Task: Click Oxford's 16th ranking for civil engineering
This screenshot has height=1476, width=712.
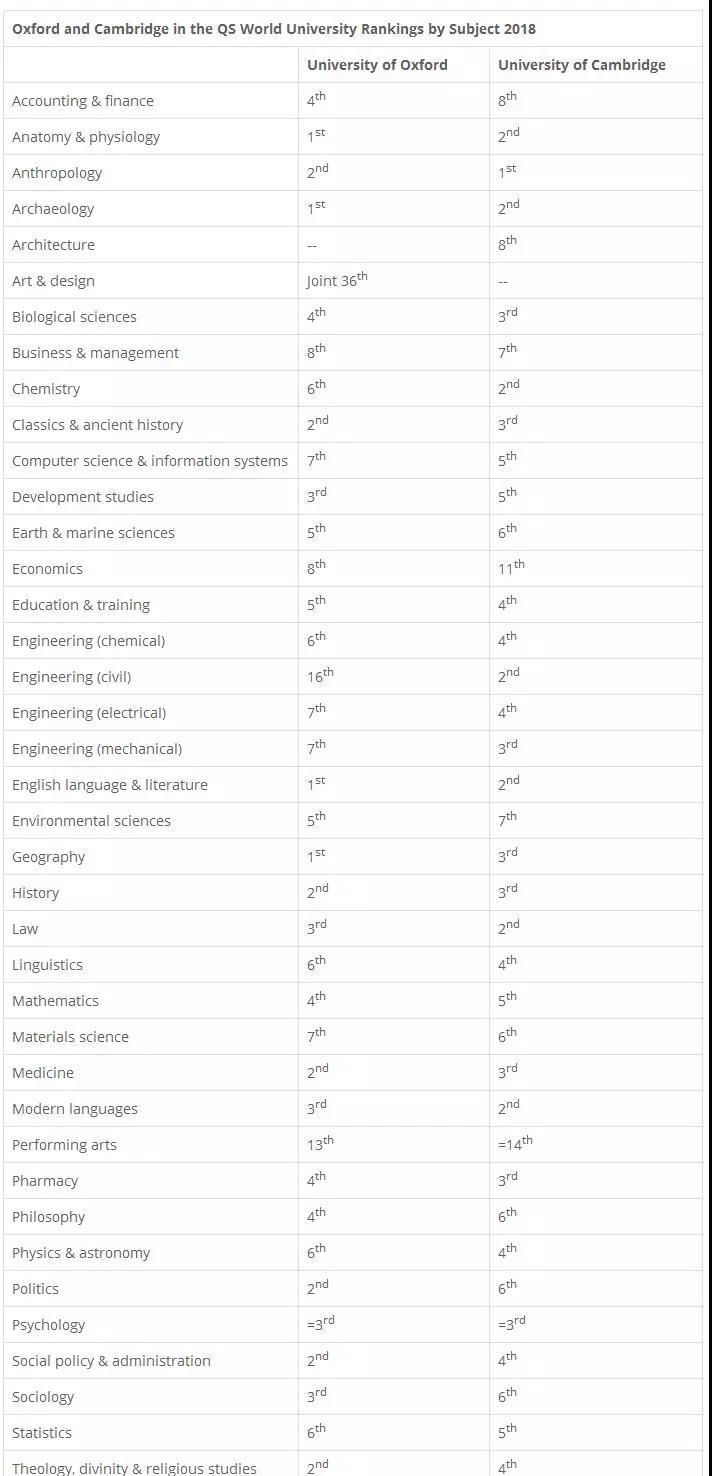Action: tap(320, 676)
